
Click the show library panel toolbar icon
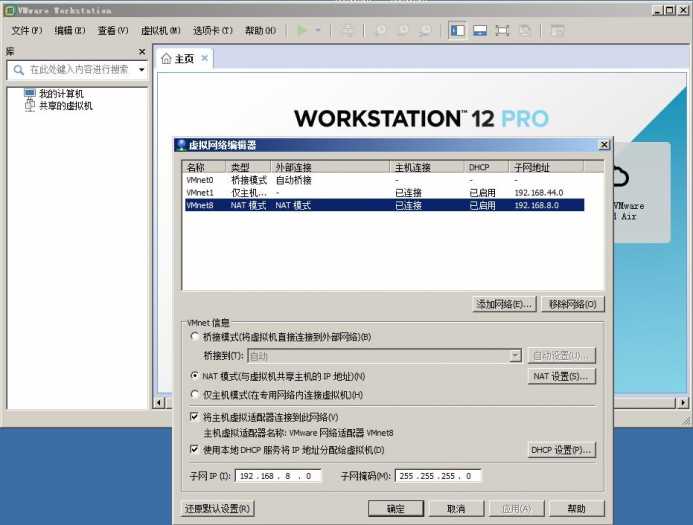(457, 31)
